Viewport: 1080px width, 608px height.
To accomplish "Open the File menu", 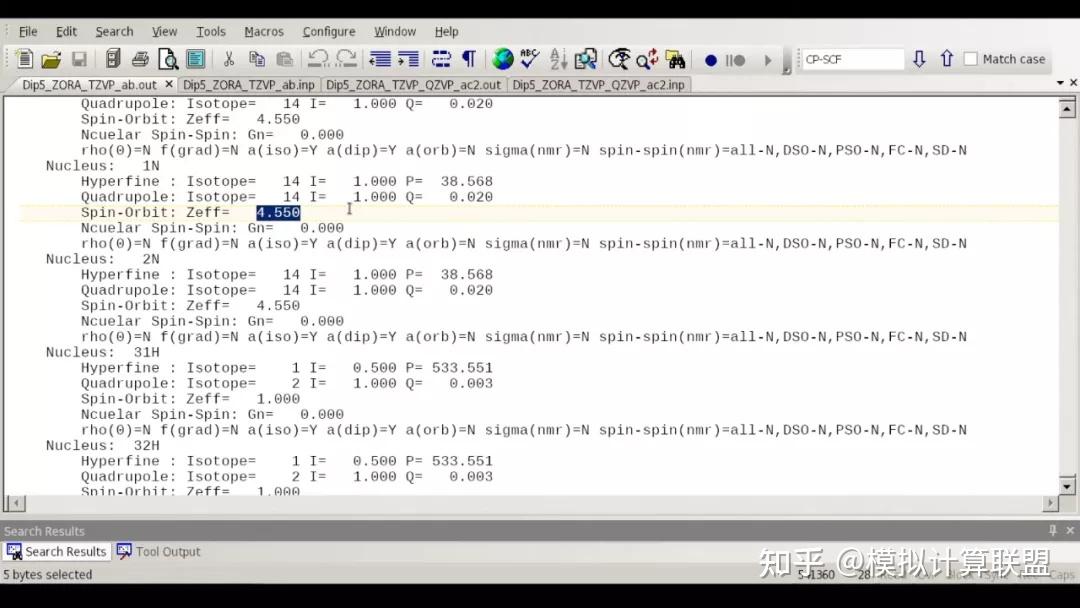I will pyautogui.click(x=28, y=32).
